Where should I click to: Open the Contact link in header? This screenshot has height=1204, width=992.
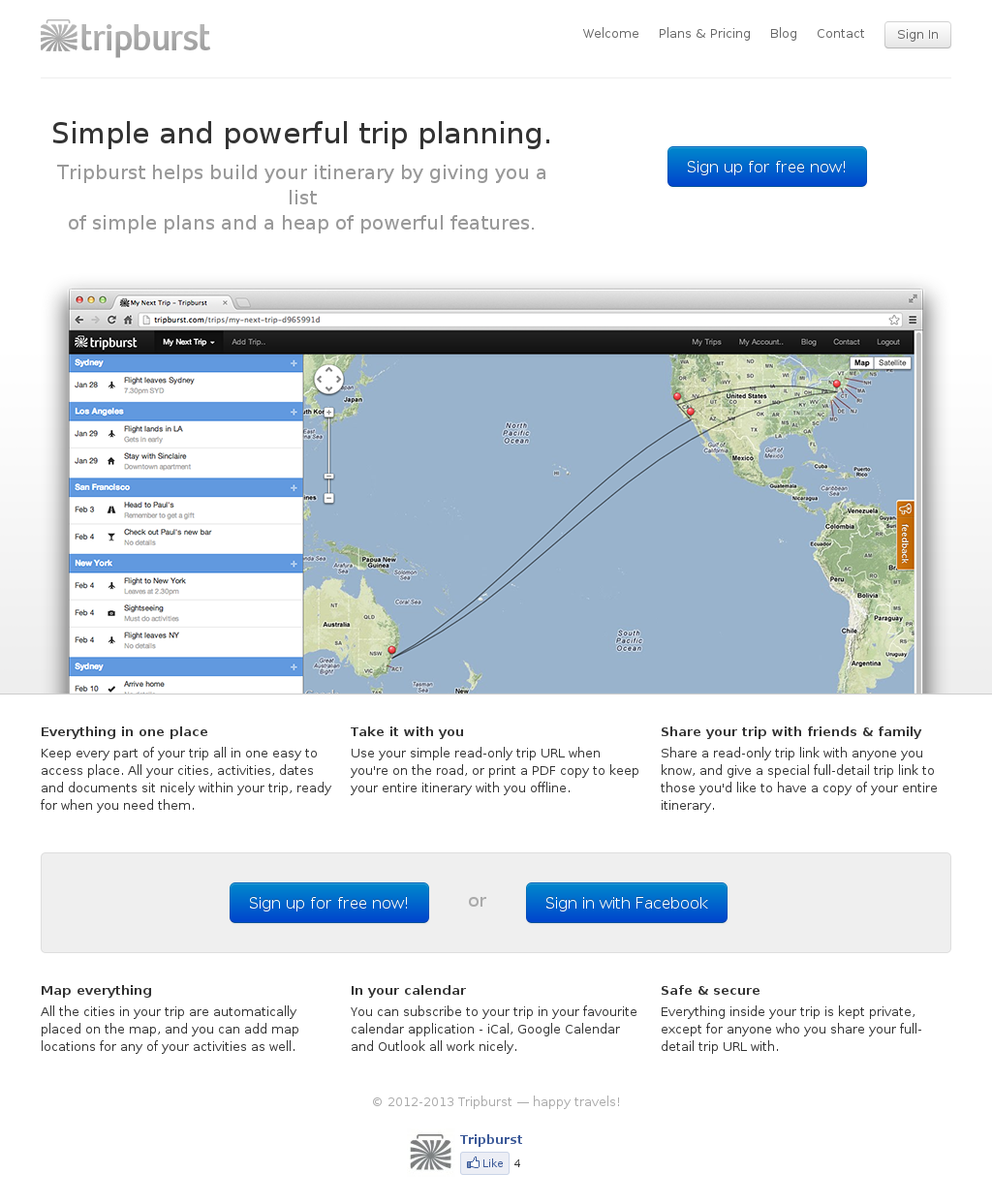tap(840, 34)
